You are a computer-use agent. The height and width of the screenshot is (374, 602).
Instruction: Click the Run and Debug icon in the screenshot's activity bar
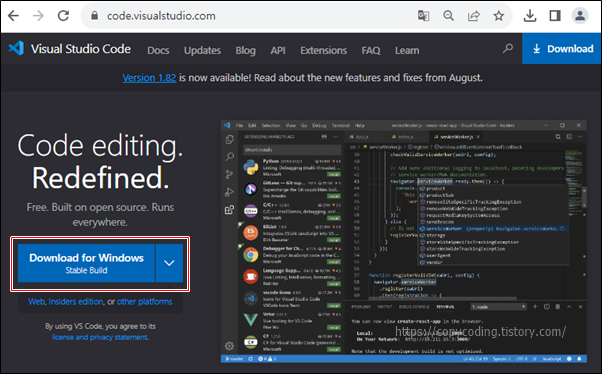pos(230,192)
